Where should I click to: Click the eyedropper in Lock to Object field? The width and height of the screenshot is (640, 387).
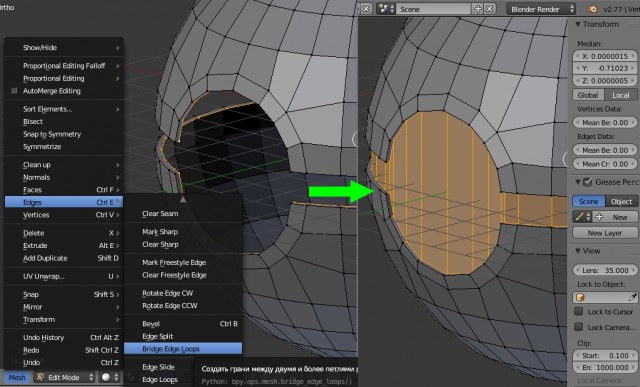[633, 298]
